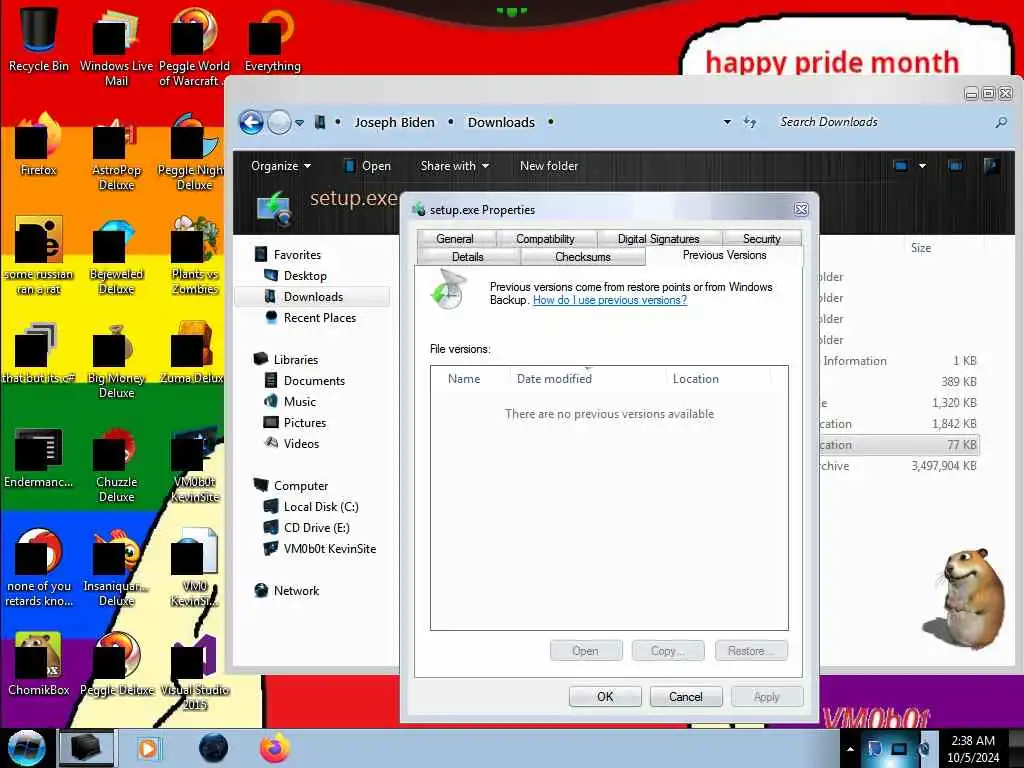This screenshot has height=768, width=1024.
Task: Click OK in setup.exe Properties
Action: pyautogui.click(x=605, y=697)
